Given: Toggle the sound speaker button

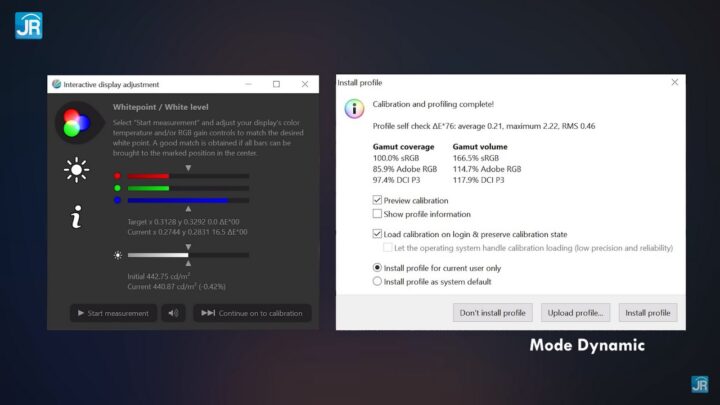Looking at the screenshot, I should pos(173,313).
